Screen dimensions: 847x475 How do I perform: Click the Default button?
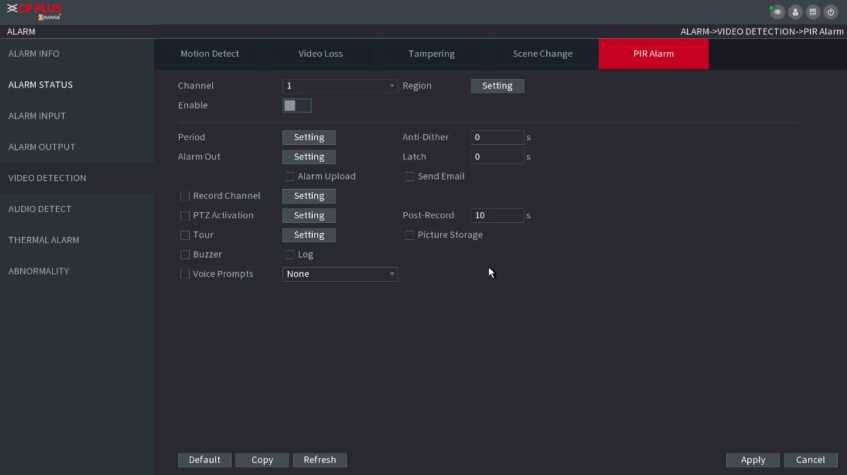coord(204,460)
